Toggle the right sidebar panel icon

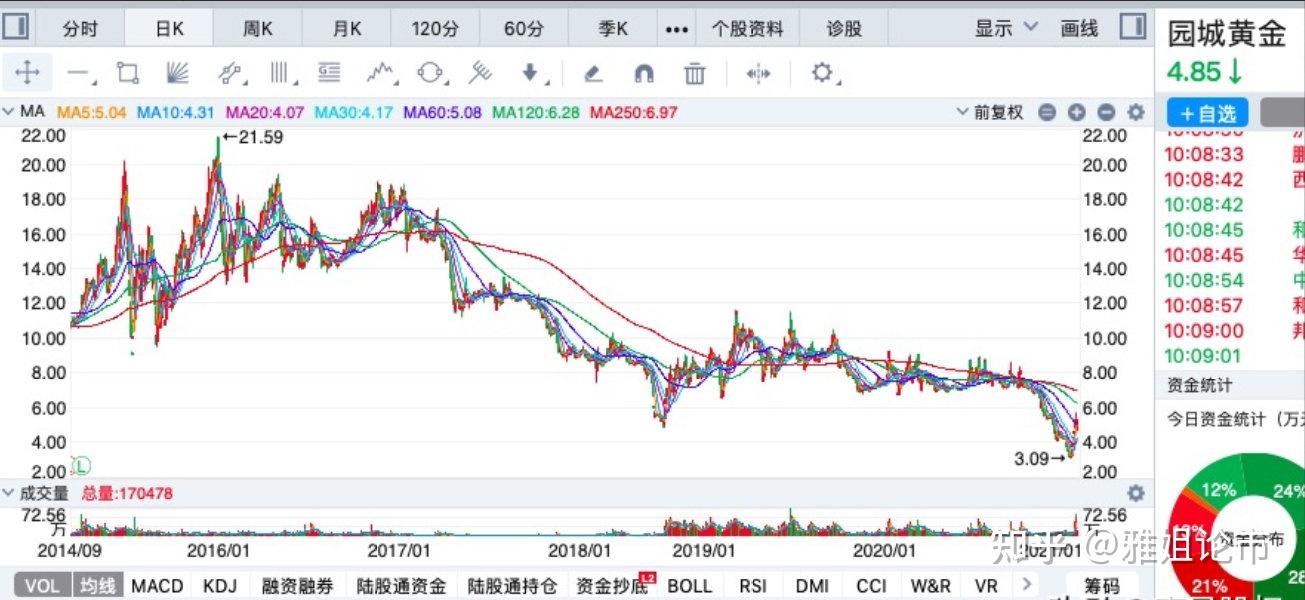click(1132, 28)
